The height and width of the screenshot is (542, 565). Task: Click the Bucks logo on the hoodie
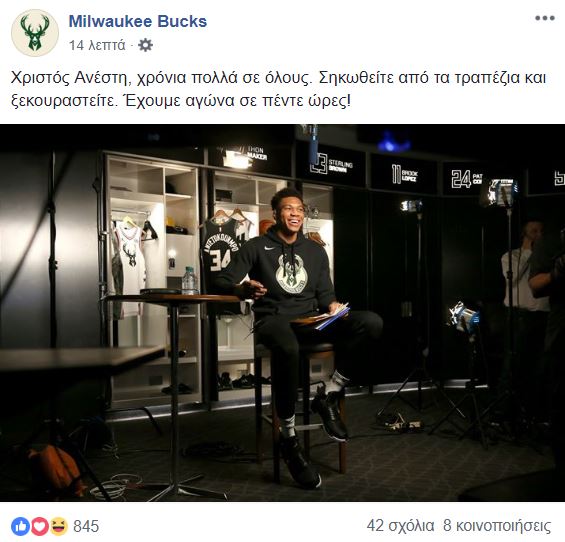(x=292, y=273)
